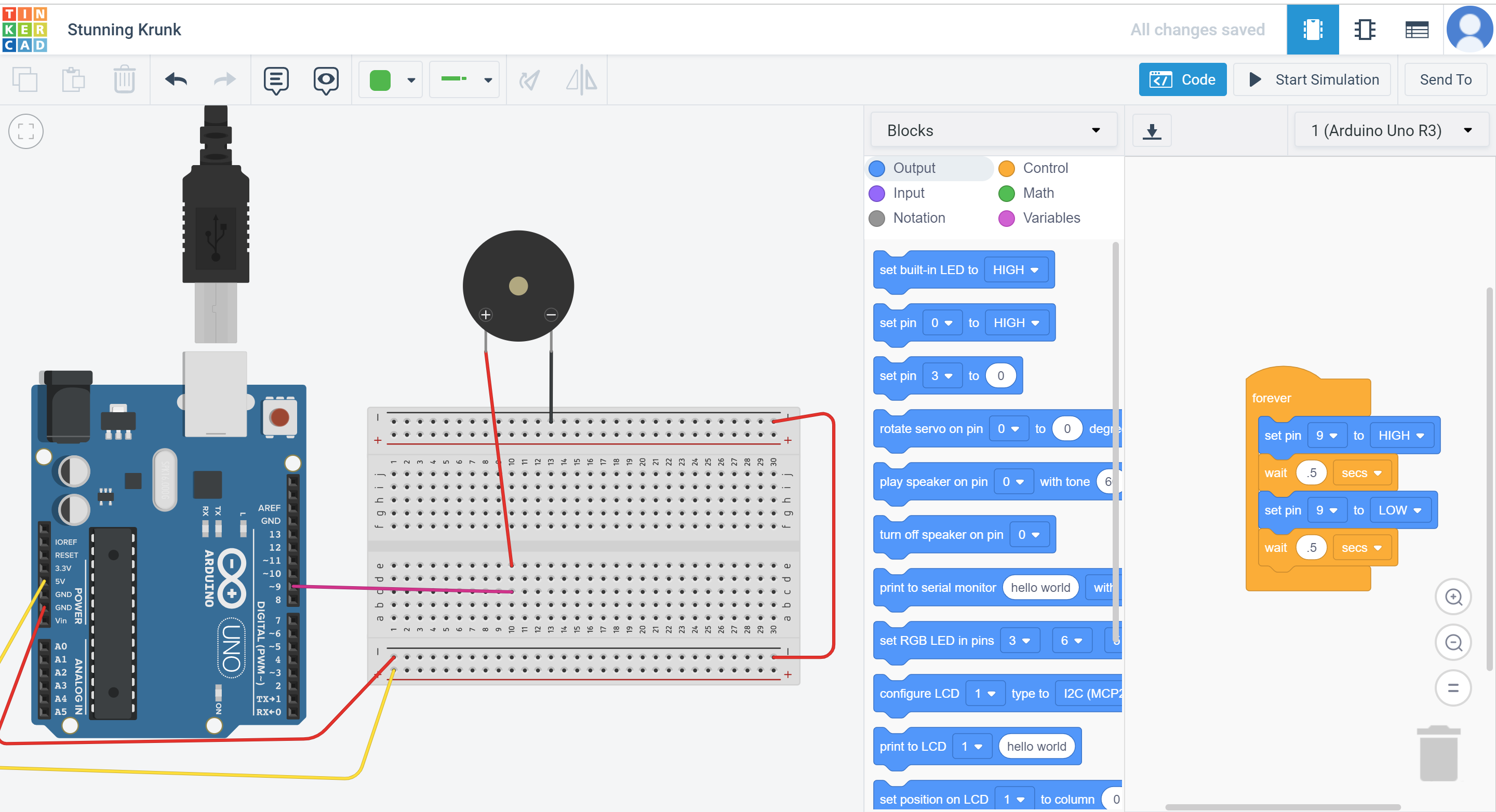Click the print to serial monitor block

coord(937,587)
